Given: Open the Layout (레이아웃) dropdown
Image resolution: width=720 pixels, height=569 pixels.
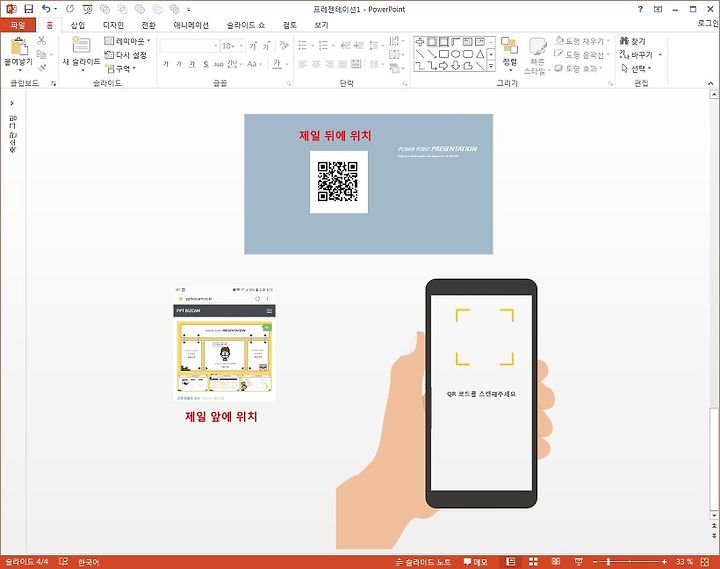Looking at the screenshot, I should [127, 41].
